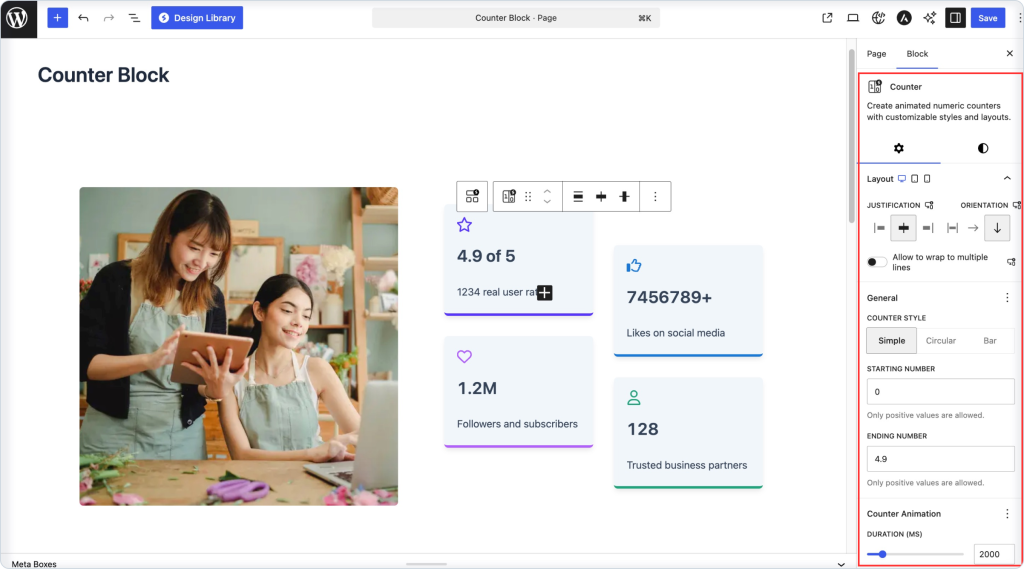Click the black circular Astra icon
This screenshot has width=1024, height=569.
(x=904, y=18)
